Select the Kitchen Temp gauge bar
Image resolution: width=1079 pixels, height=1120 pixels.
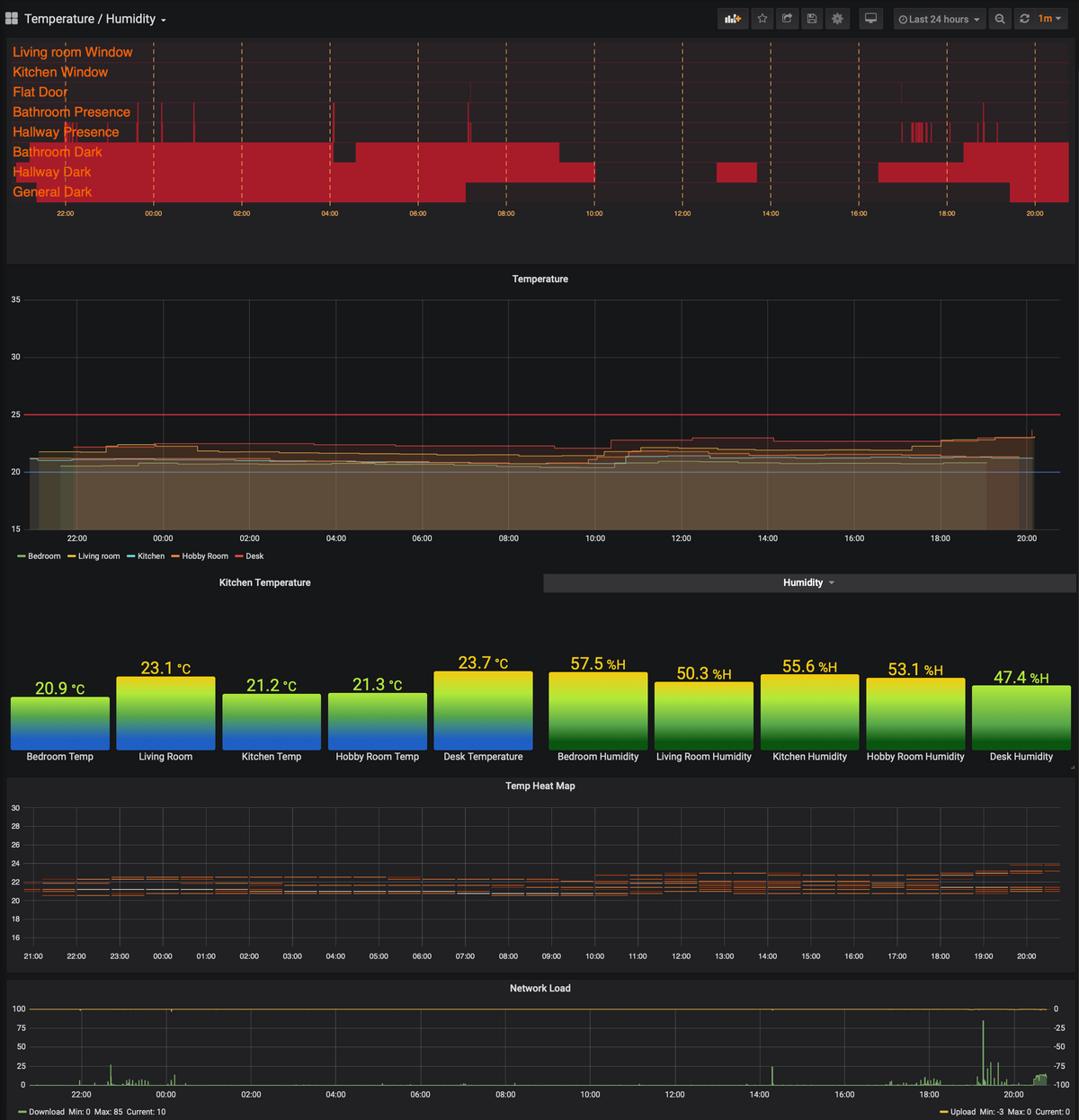coord(272,722)
